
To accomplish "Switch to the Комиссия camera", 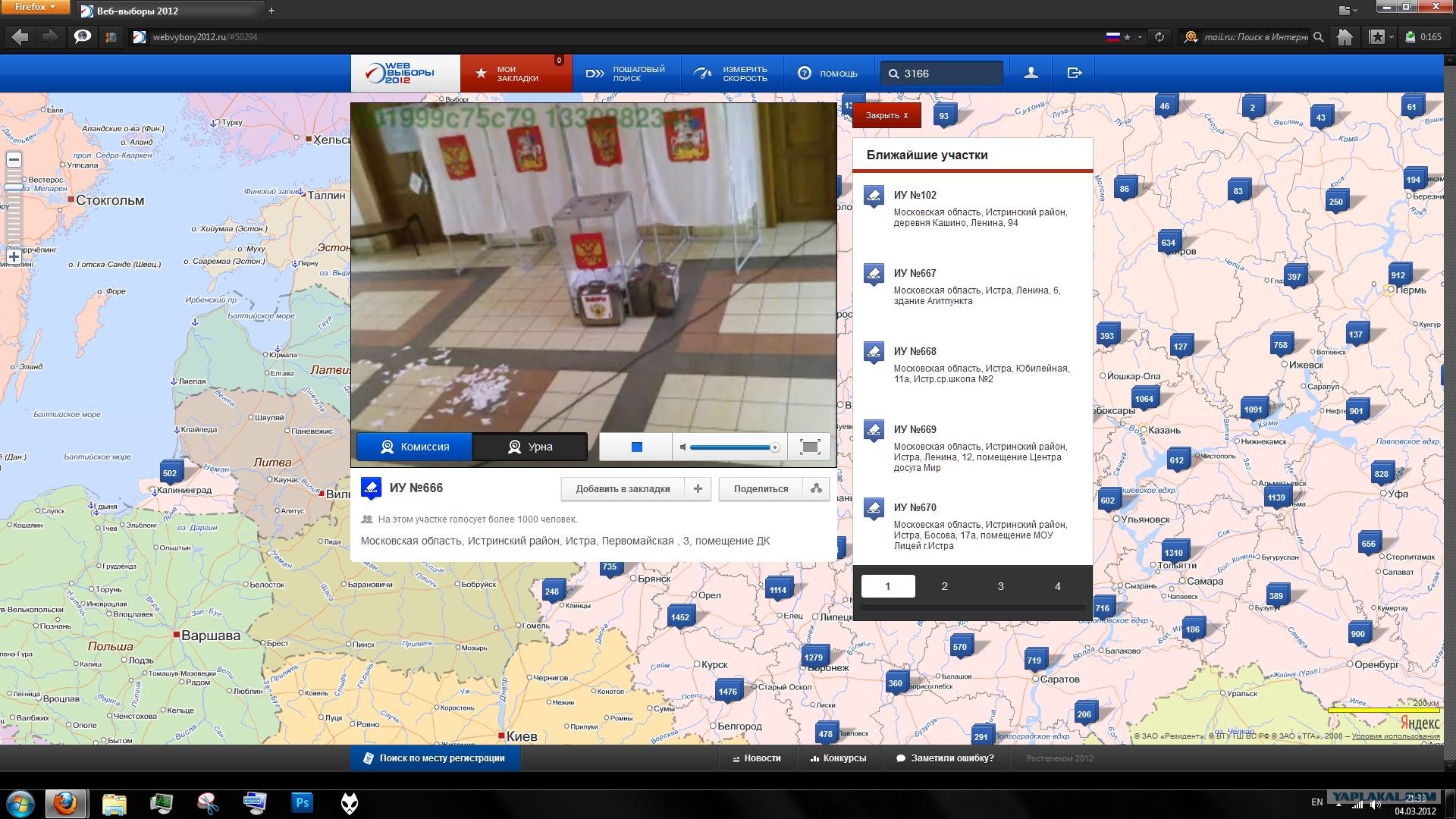I will click(x=415, y=447).
